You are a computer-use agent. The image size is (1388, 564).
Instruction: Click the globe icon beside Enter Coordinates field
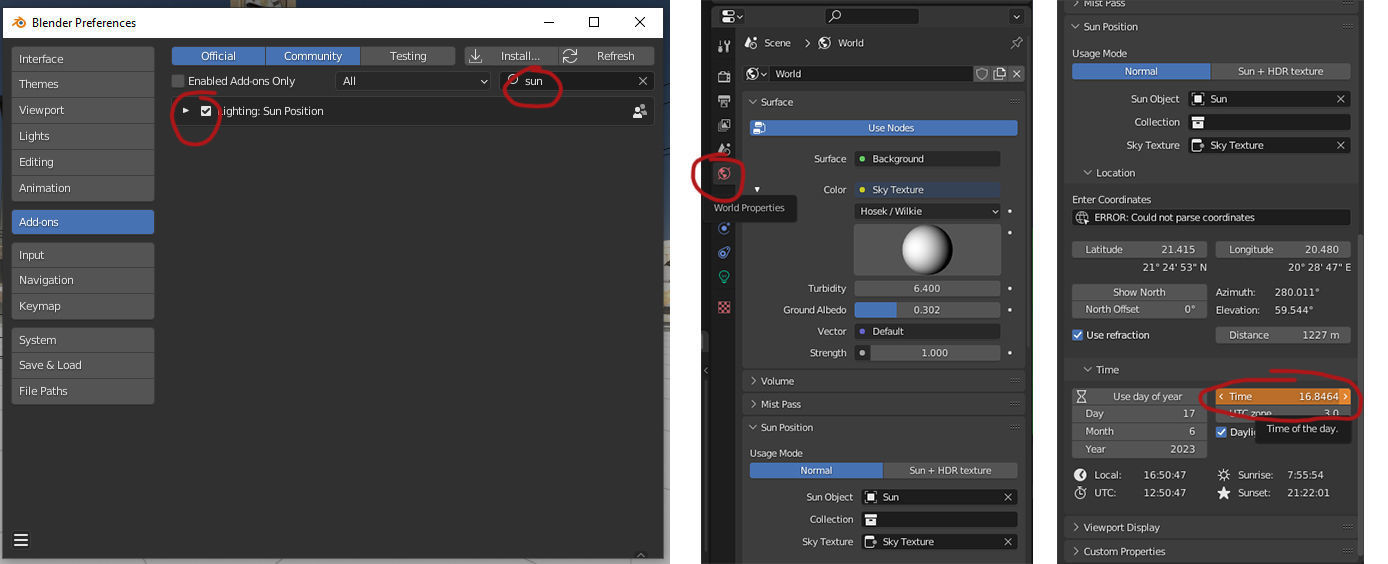click(x=1081, y=217)
